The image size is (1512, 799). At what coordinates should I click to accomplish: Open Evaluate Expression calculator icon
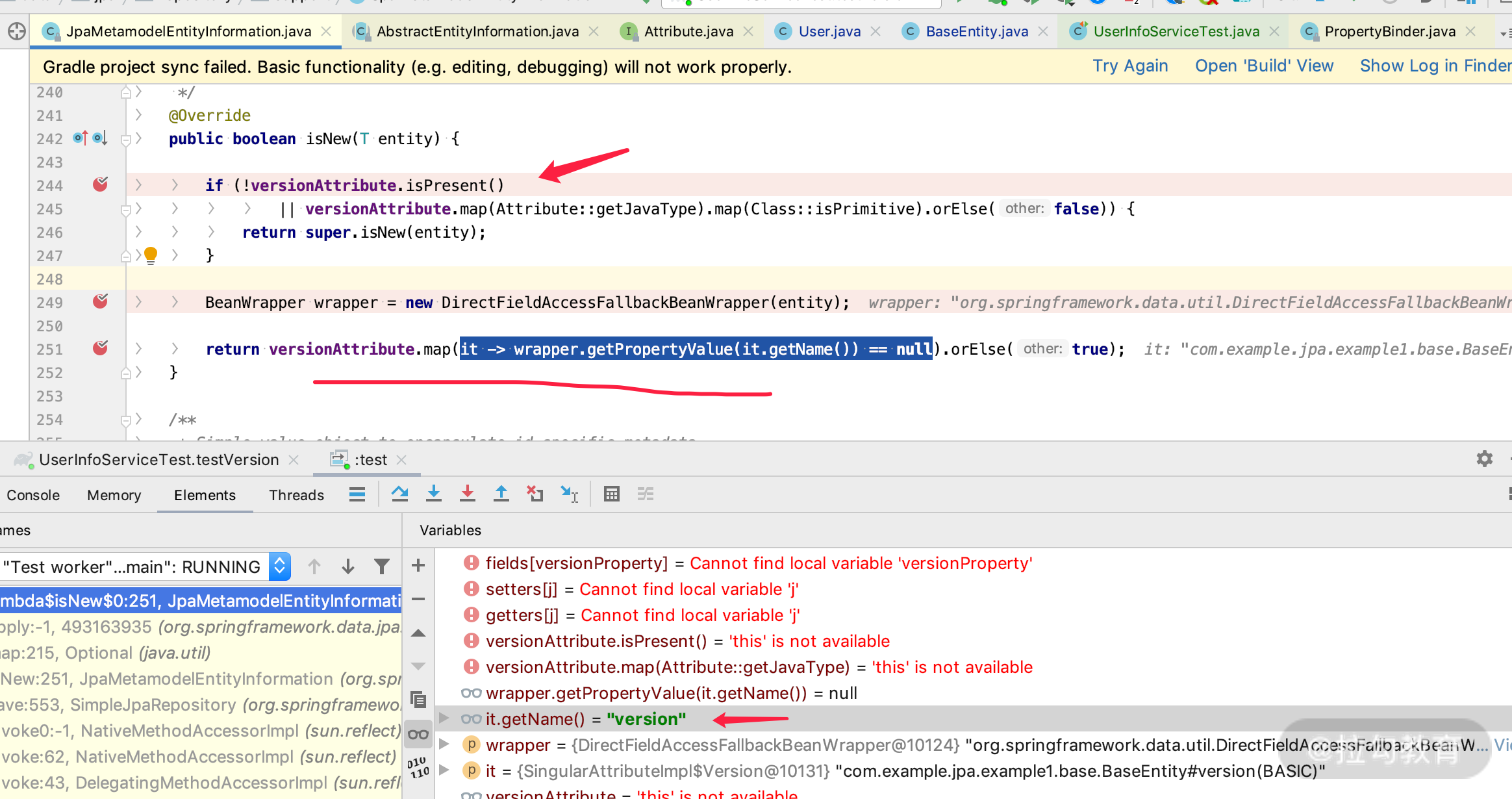[x=612, y=494]
